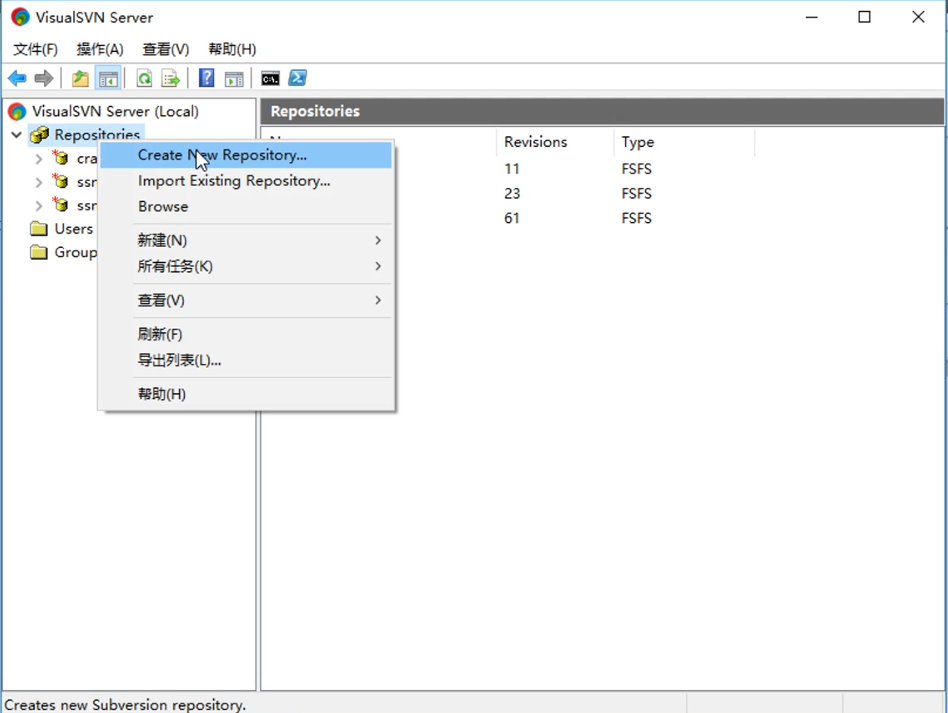Toggle the Show/Hide Console Tree icon
This screenshot has height=713, width=948.
pyautogui.click(x=108, y=78)
